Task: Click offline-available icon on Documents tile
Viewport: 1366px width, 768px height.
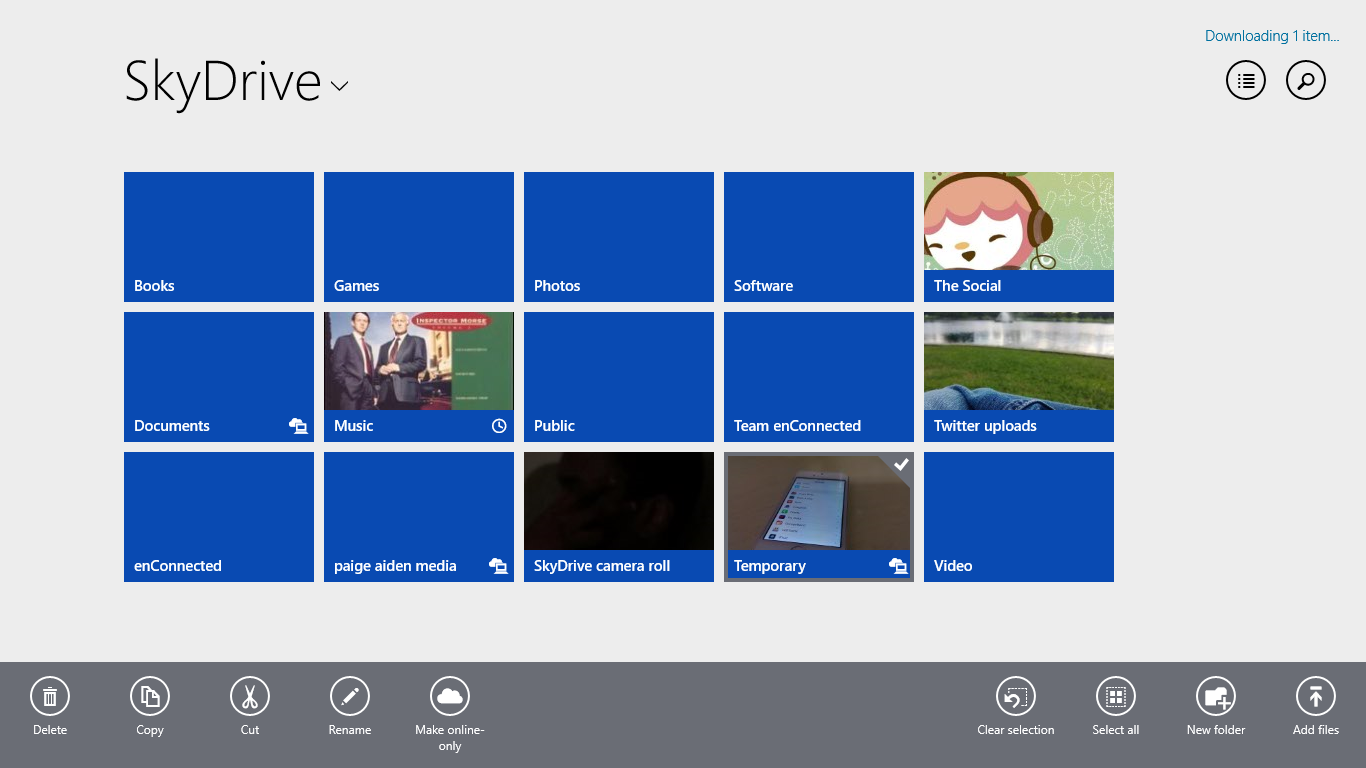Action: tap(298, 426)
